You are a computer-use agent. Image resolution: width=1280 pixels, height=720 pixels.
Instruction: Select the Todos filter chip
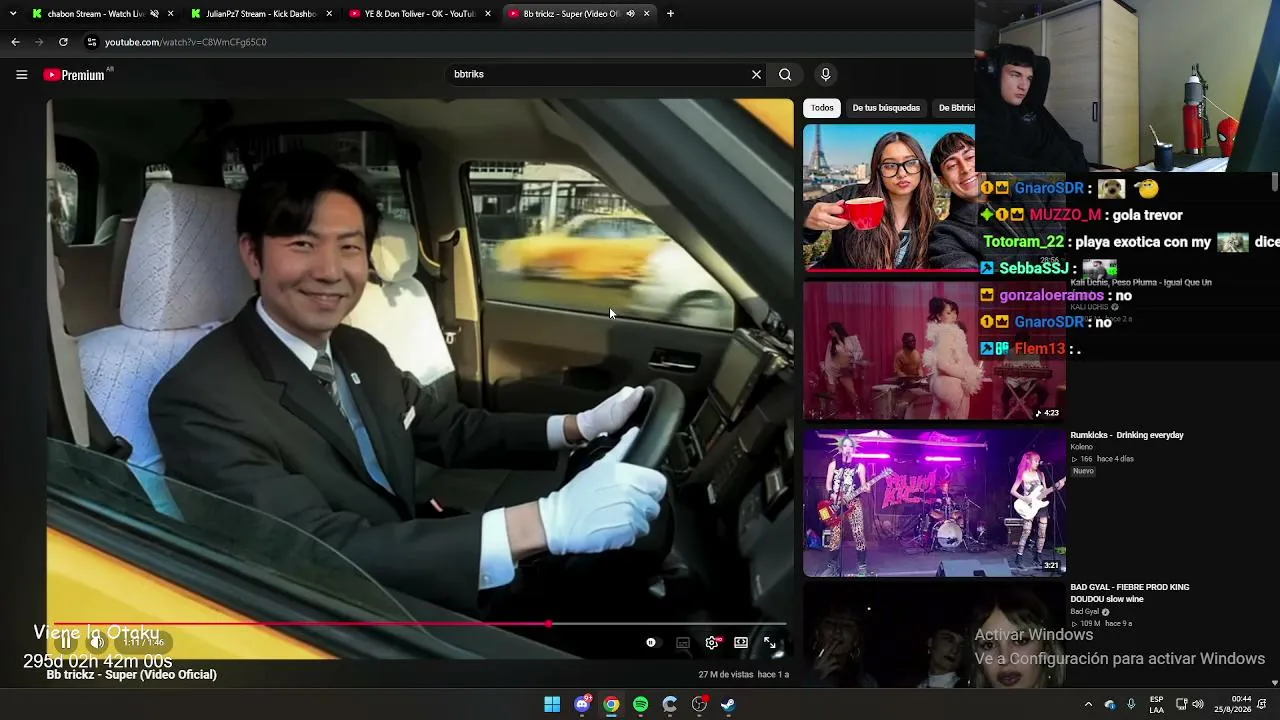[822, 108]
